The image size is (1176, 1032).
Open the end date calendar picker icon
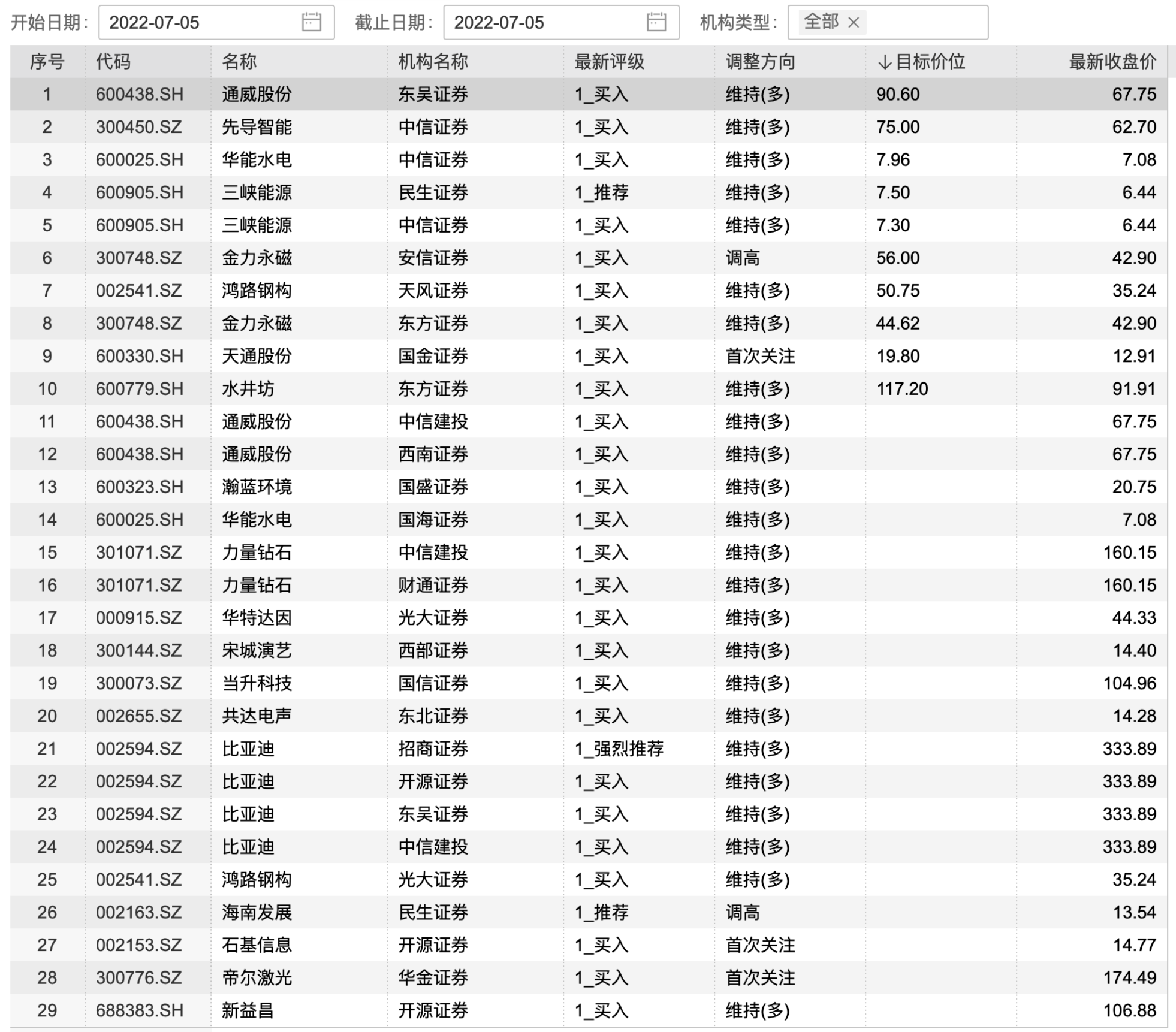(x=656, y=22)
